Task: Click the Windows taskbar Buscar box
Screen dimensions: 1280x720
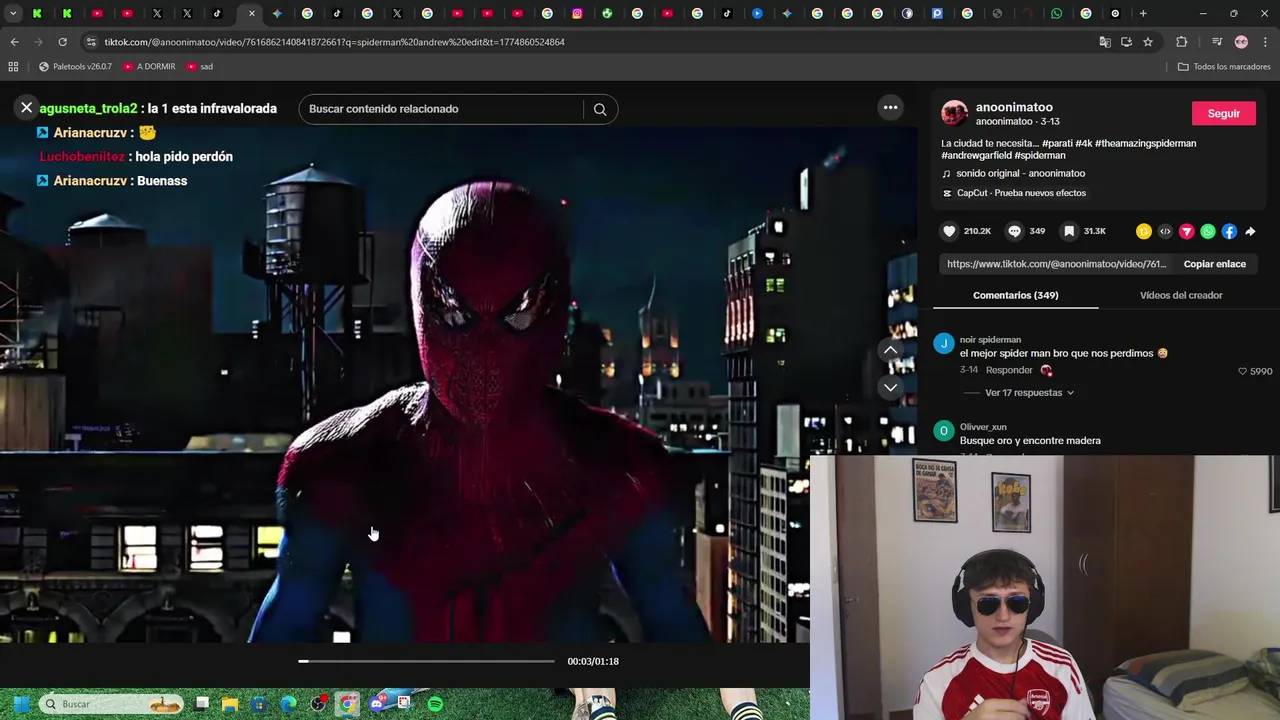Action: coord(112,704)
